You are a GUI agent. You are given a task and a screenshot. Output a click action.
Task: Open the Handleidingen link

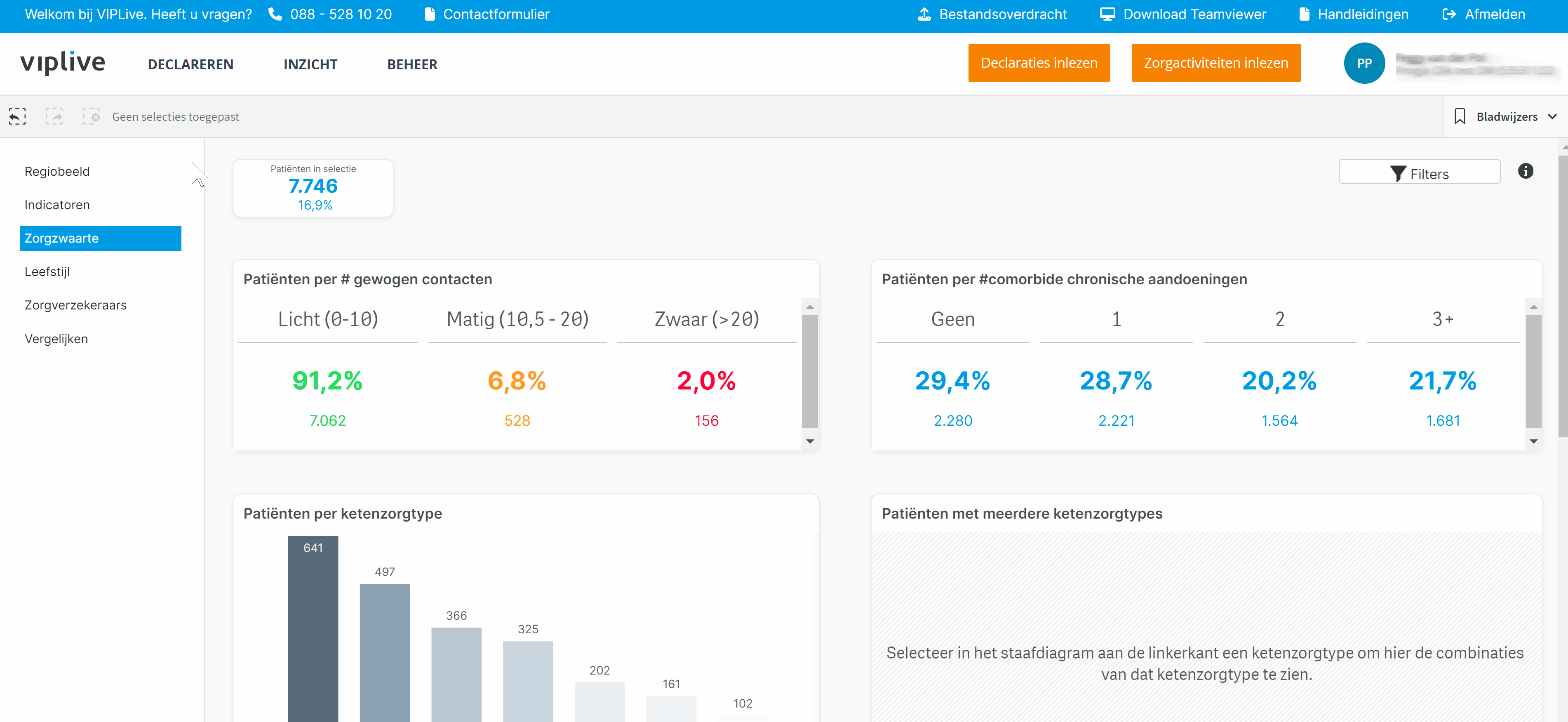[1363, 14]
